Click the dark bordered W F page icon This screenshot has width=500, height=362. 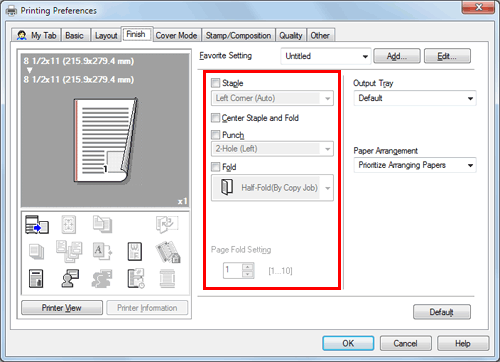pyautogui.click(x=135, y=251)
